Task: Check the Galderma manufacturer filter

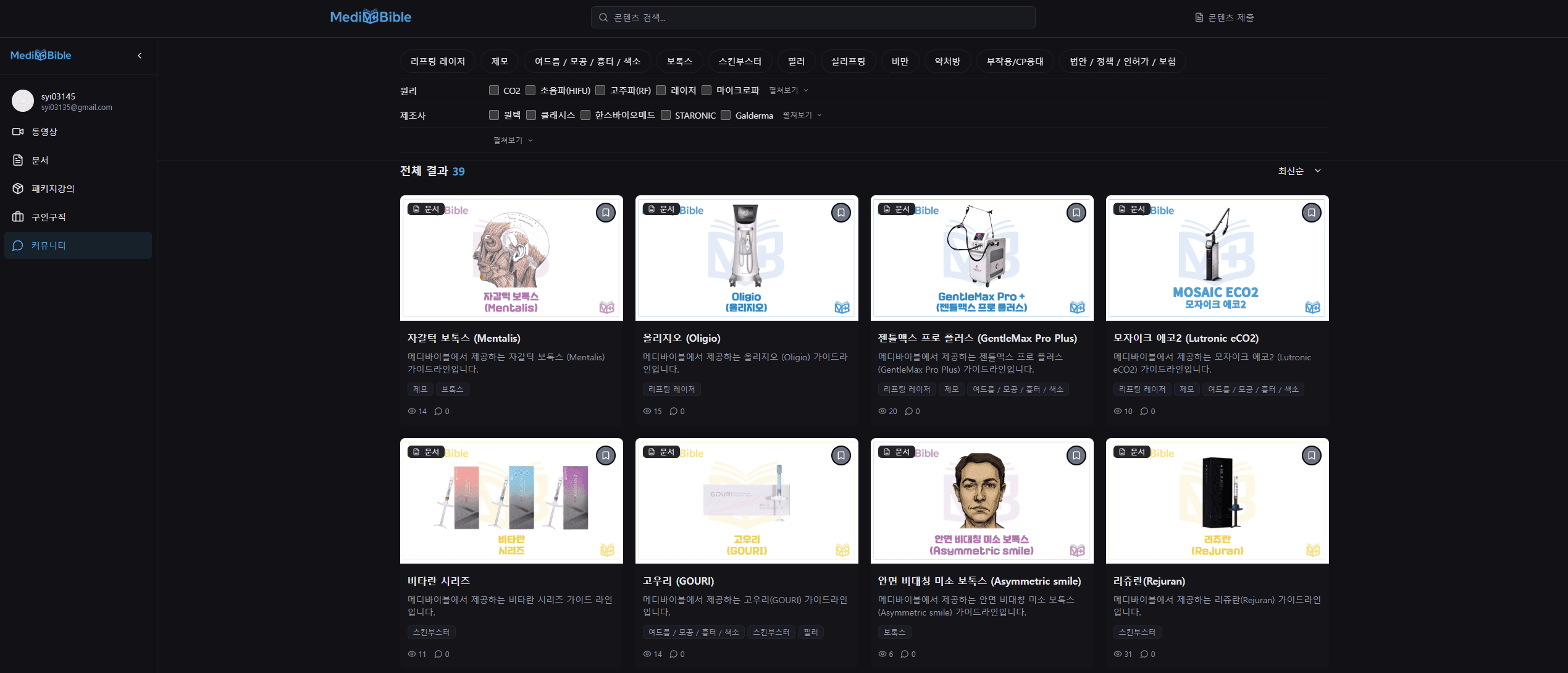Action: coord(726,115)
